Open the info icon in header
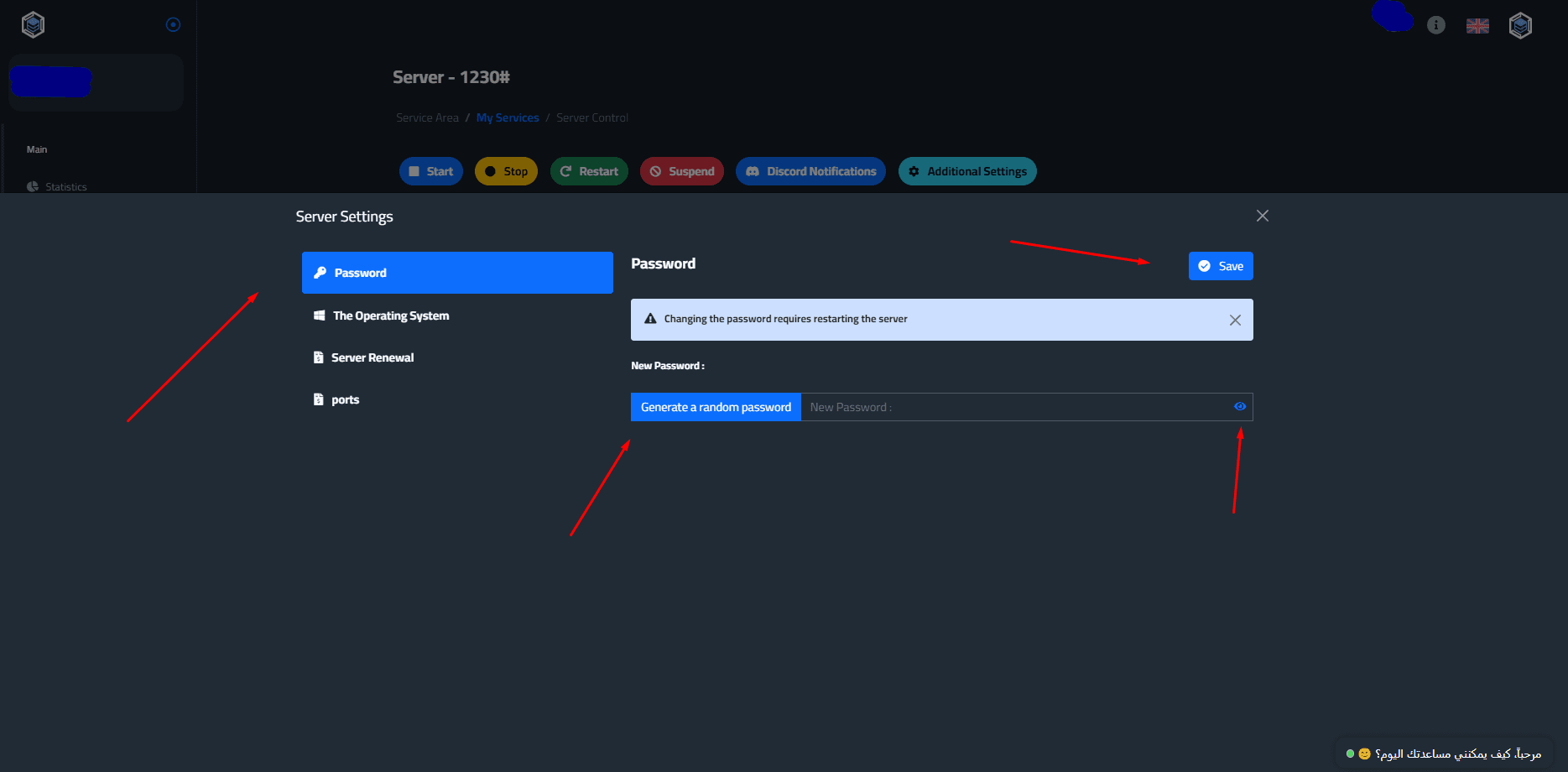Image resolution: width=1568 pixels, height=772 pixels. (1436, 25)
